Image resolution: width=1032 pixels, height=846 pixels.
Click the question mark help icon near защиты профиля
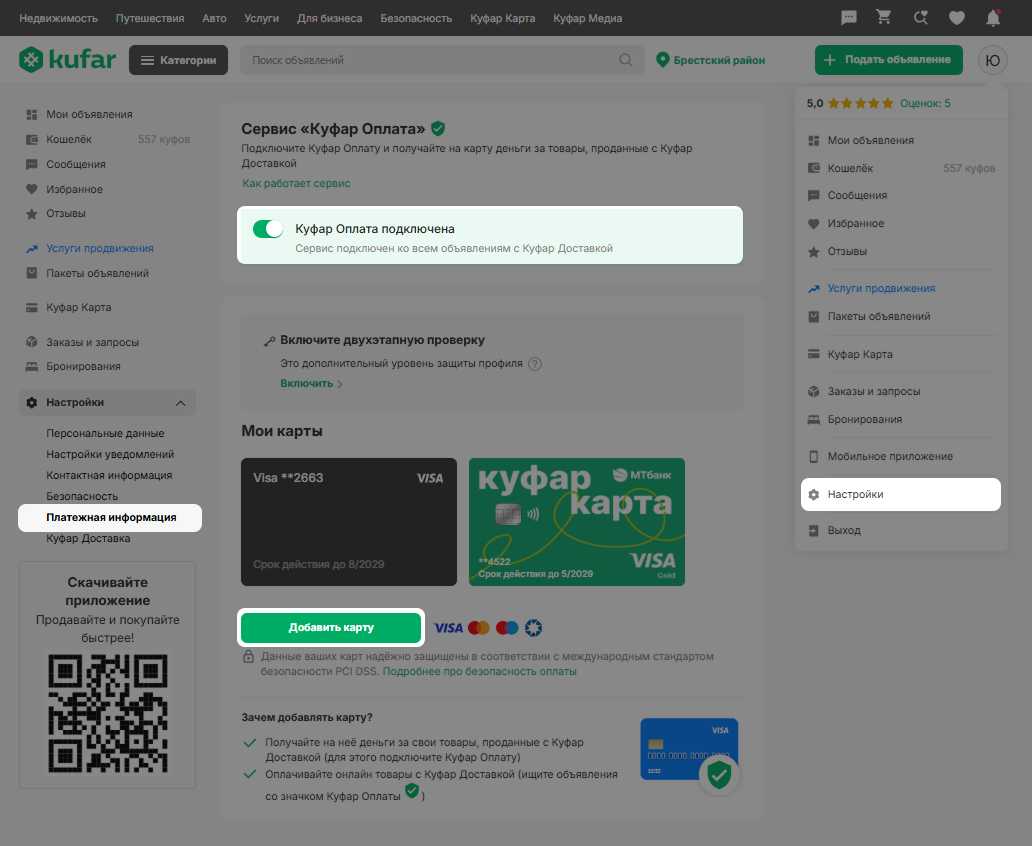535,363
